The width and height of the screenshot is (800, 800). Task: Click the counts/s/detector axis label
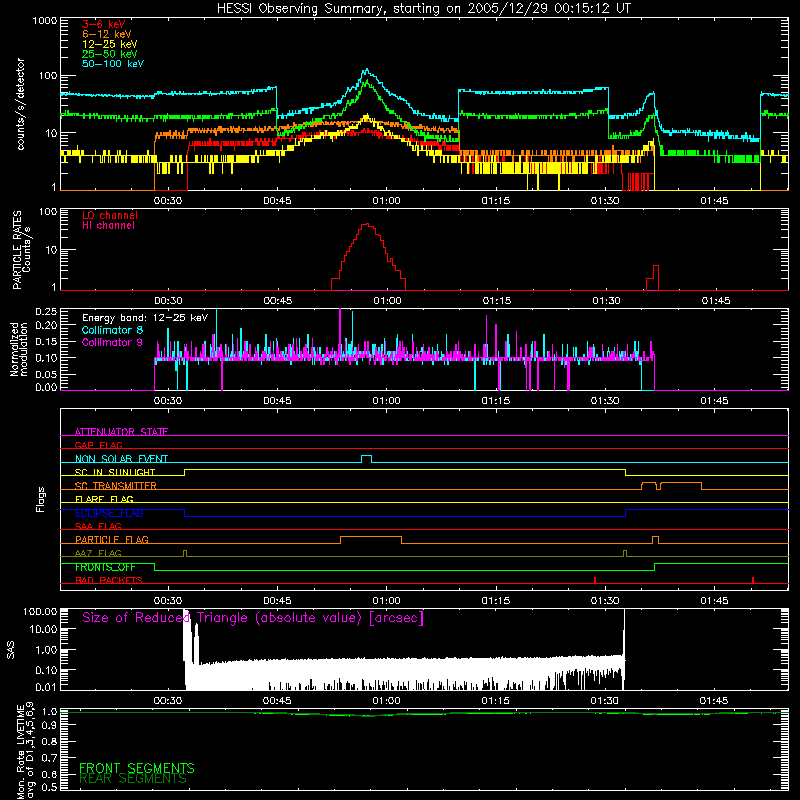[x=21, y=104]
